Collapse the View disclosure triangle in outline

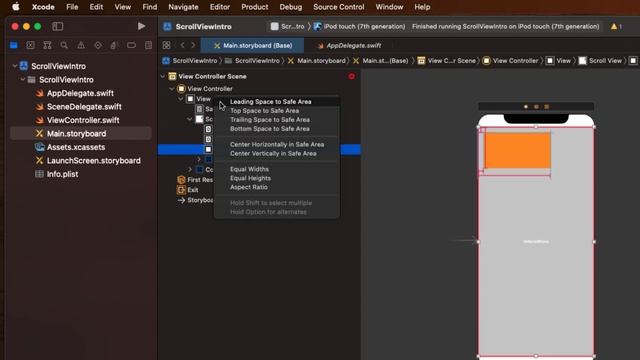click(x=181, y=99)
